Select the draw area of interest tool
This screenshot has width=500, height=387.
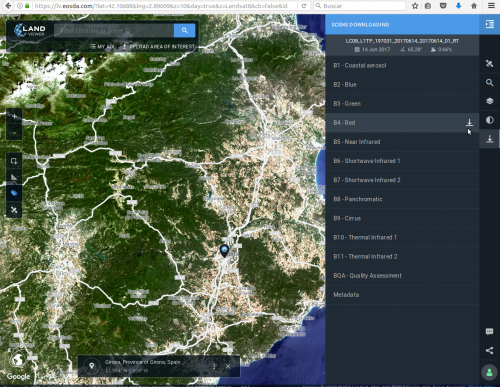pyautogui.click(x=14, y=161)
